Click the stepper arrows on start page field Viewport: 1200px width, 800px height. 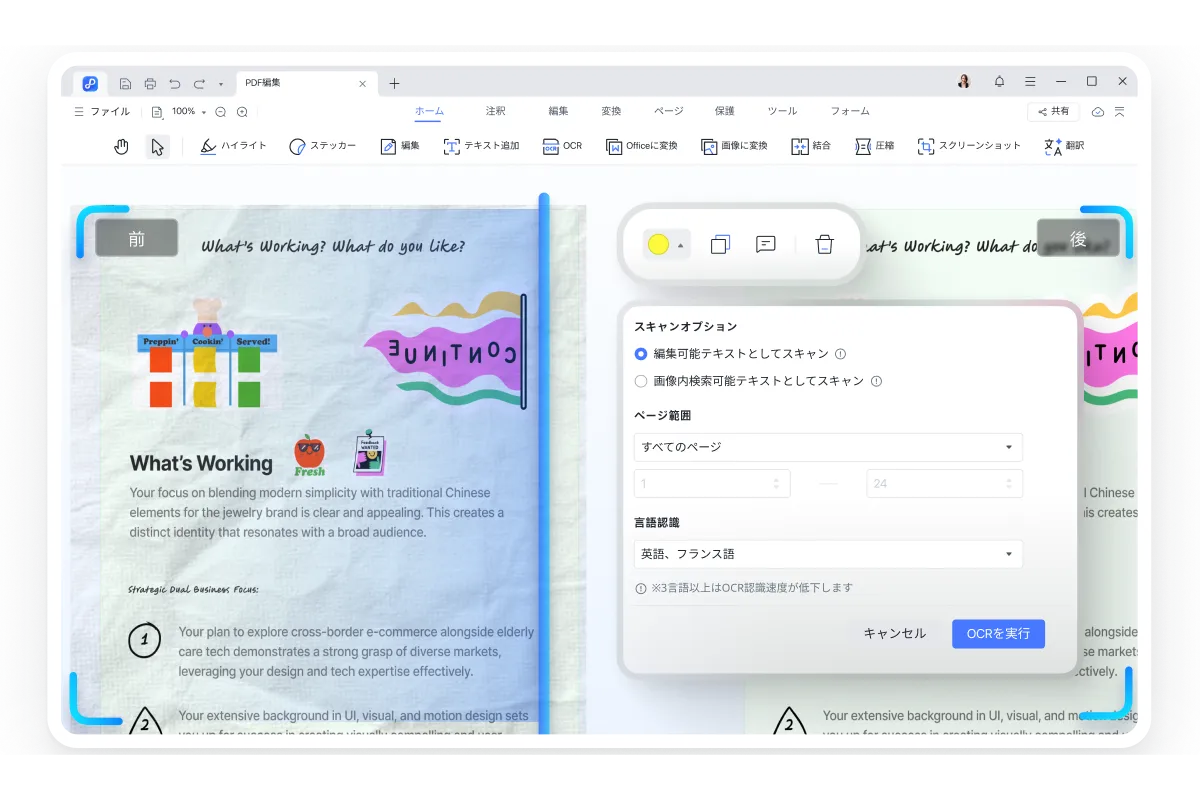point(777,483)
